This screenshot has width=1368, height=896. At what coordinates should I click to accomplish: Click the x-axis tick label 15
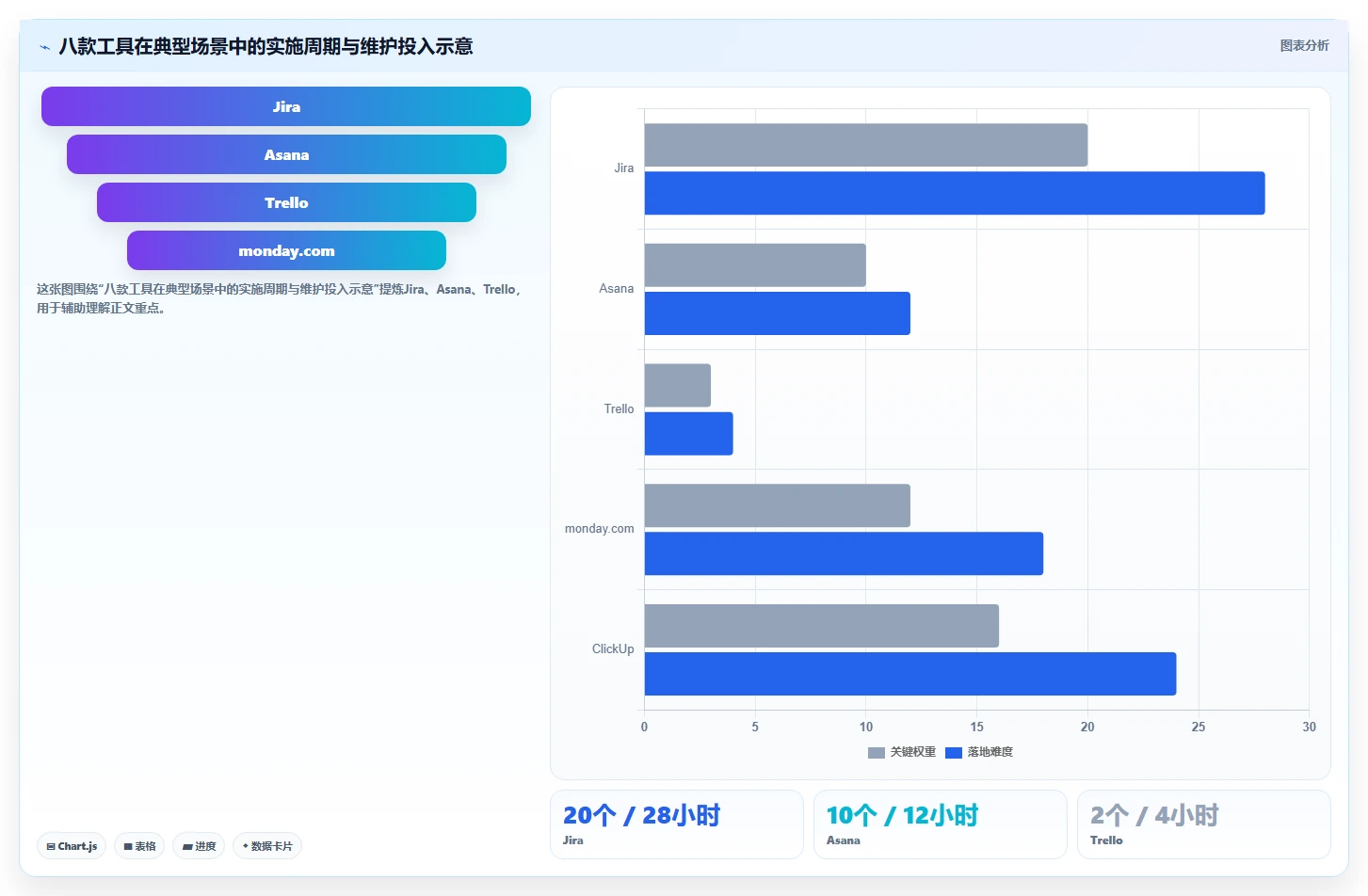(976, 728)
